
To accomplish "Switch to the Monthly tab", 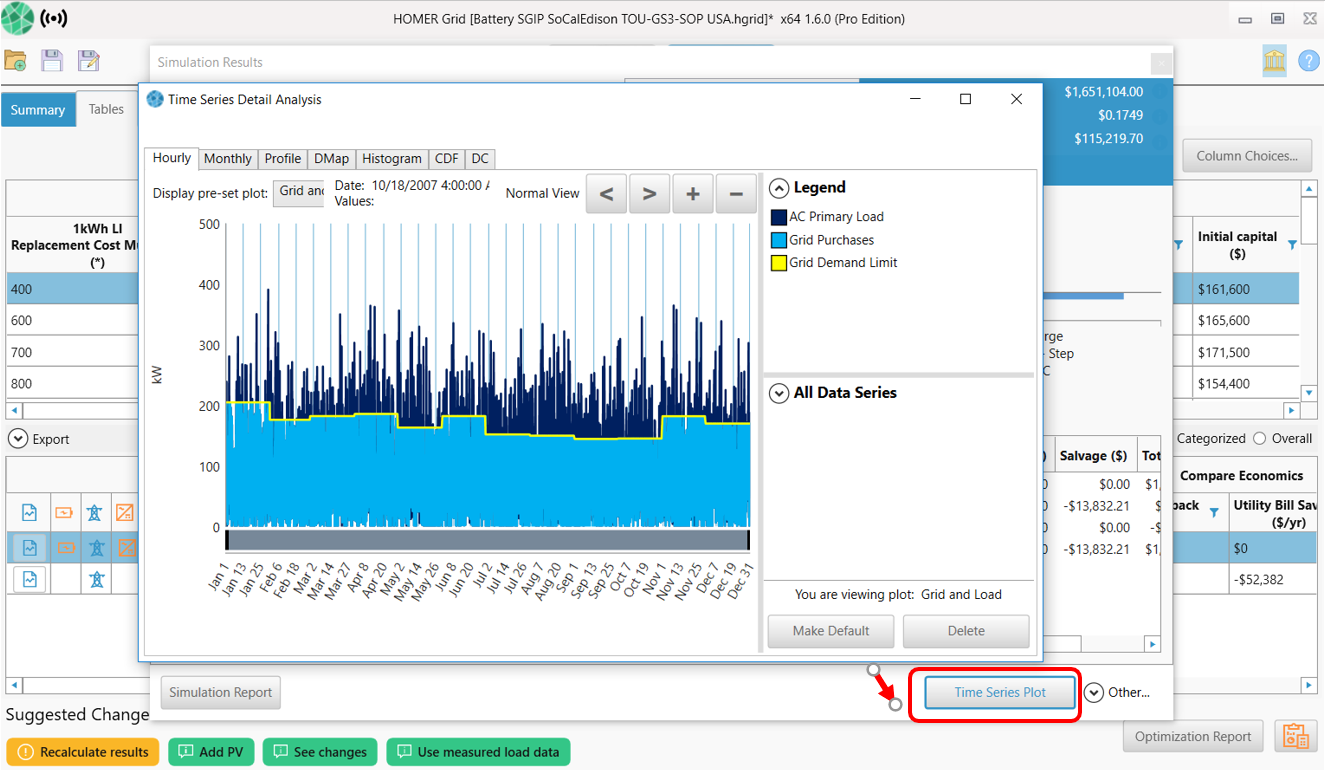I will click(x=227, y=159).
